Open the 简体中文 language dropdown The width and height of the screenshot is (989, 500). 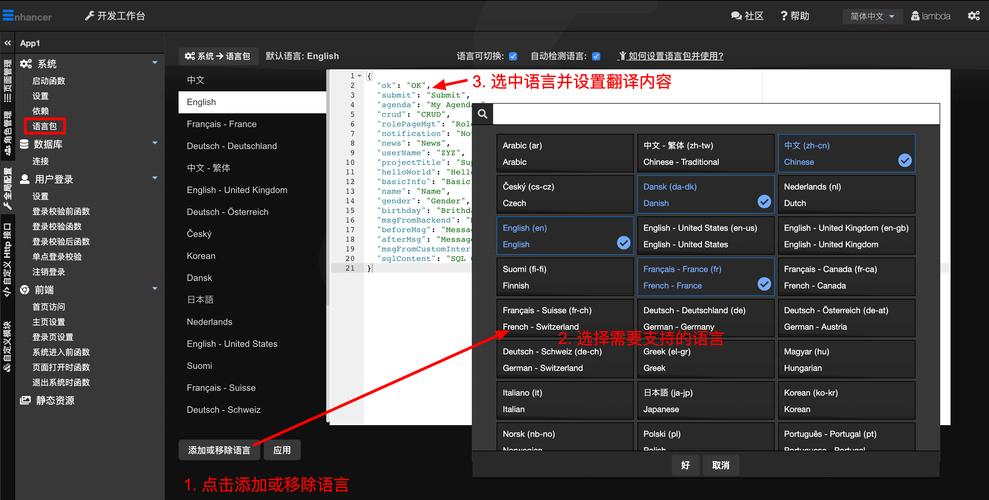click(x=872, y=16)
